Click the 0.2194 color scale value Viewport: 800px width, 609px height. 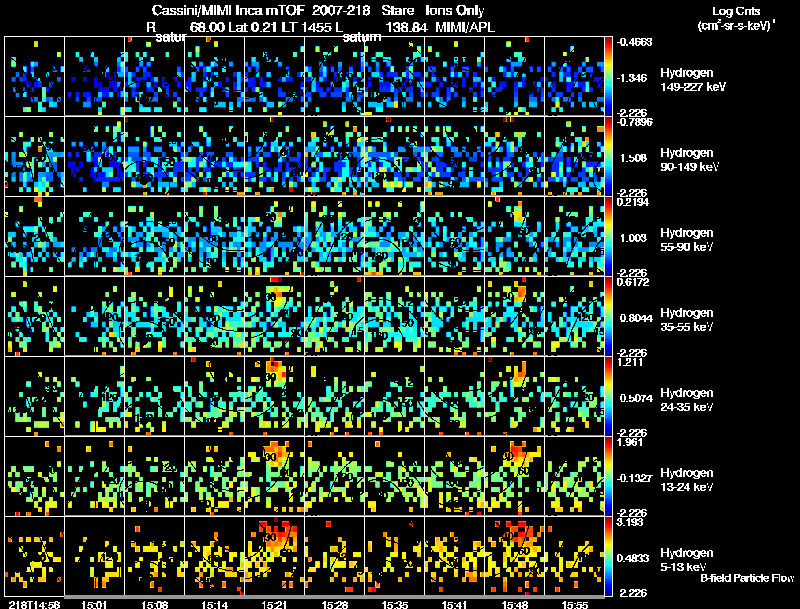point(632,202)
